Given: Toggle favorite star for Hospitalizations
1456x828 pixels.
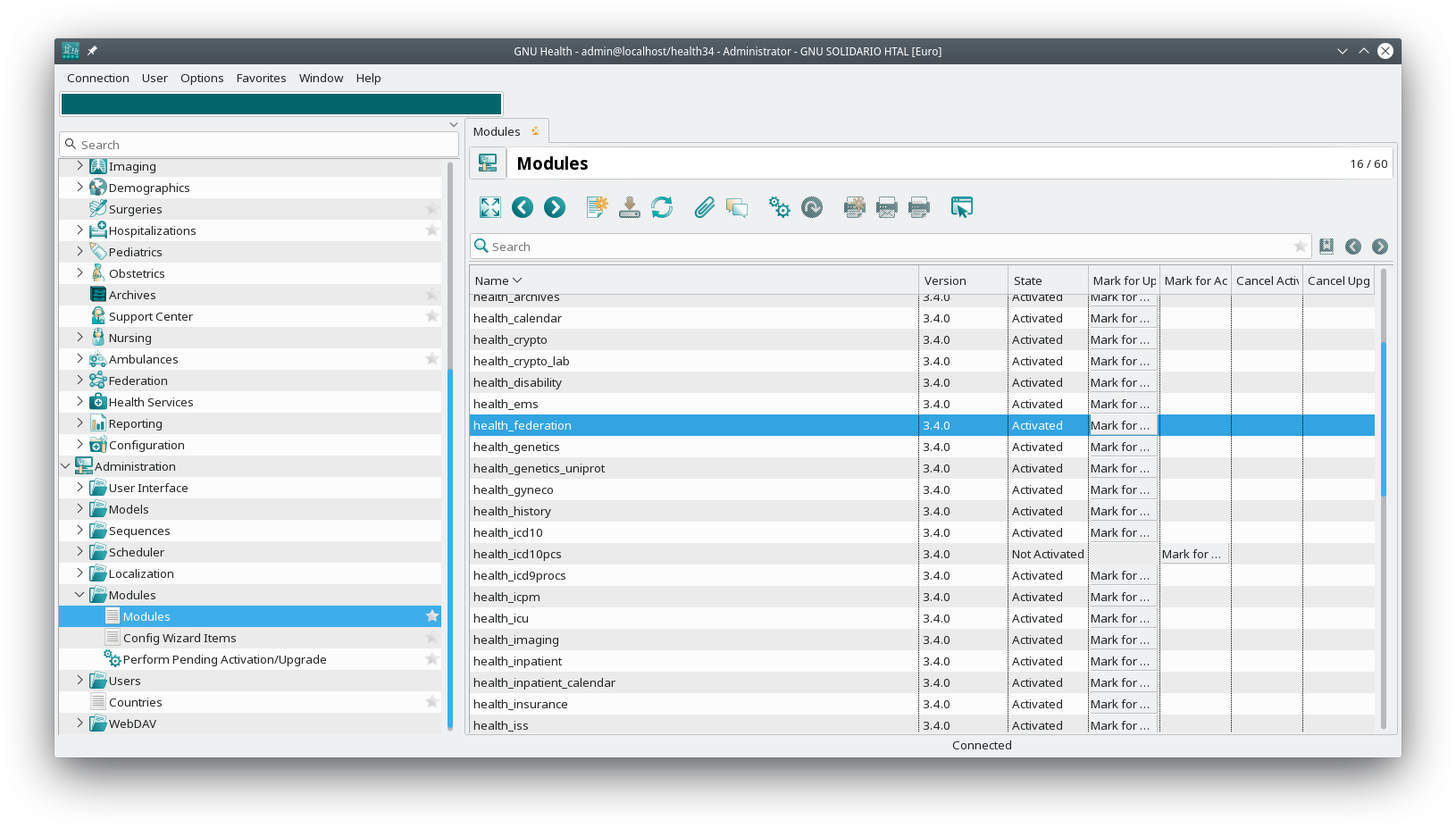Looking at the screenshot, I should 432,230.
